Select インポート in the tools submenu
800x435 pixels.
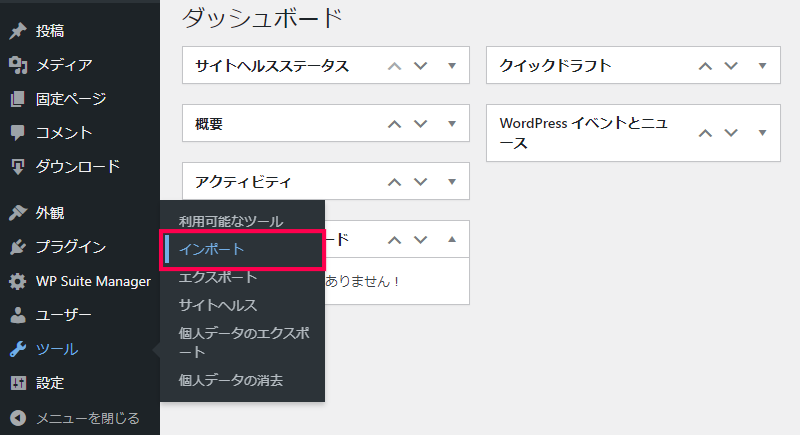tap(211, 249)
